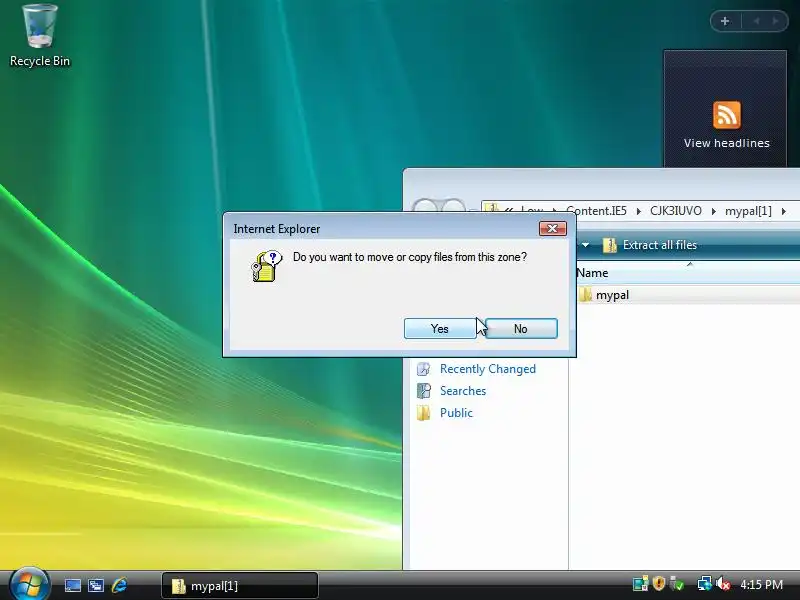Screen dimensions: 800x600
Task: Close the Internet Explorer dialog
Action: click(553, 229)
